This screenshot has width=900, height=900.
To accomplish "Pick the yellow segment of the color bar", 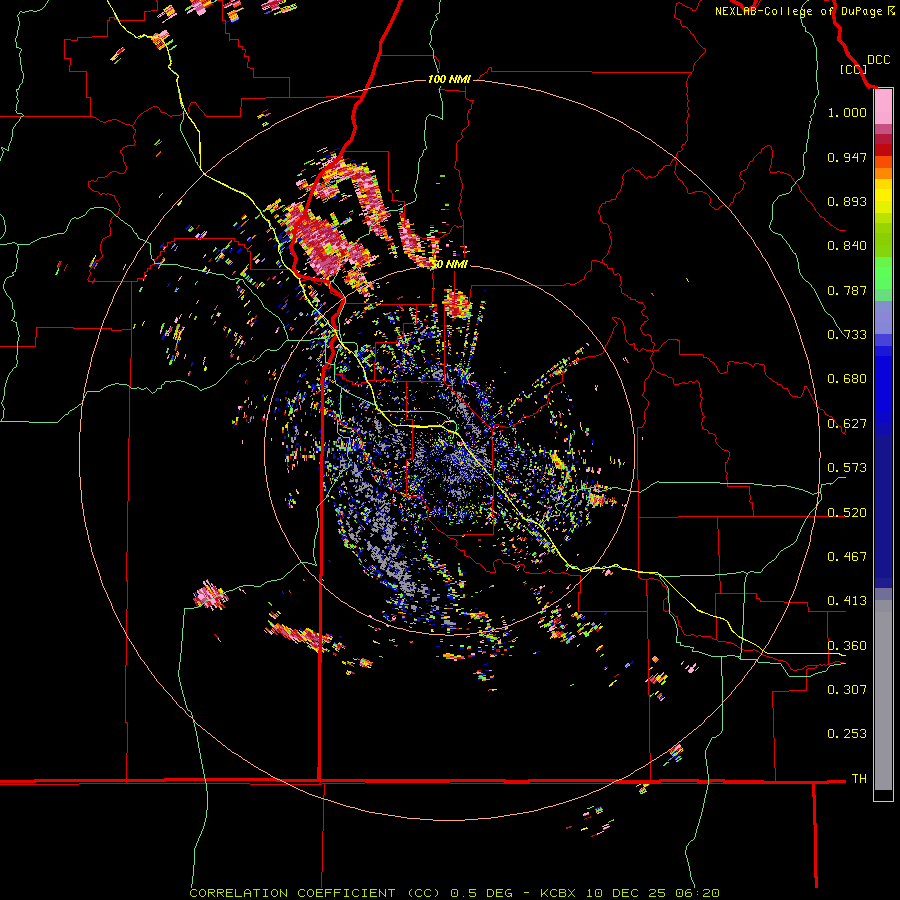I will pyautogui.click(x=883, y=196).
